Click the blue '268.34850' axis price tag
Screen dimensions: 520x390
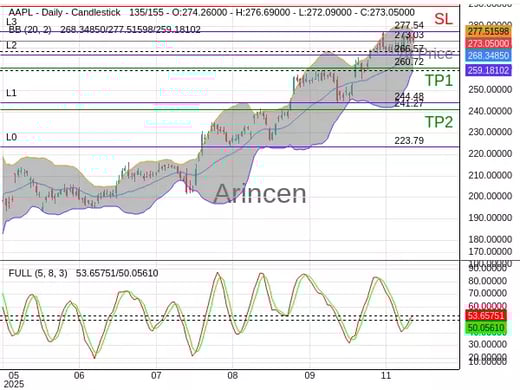(x=488, y=55)
